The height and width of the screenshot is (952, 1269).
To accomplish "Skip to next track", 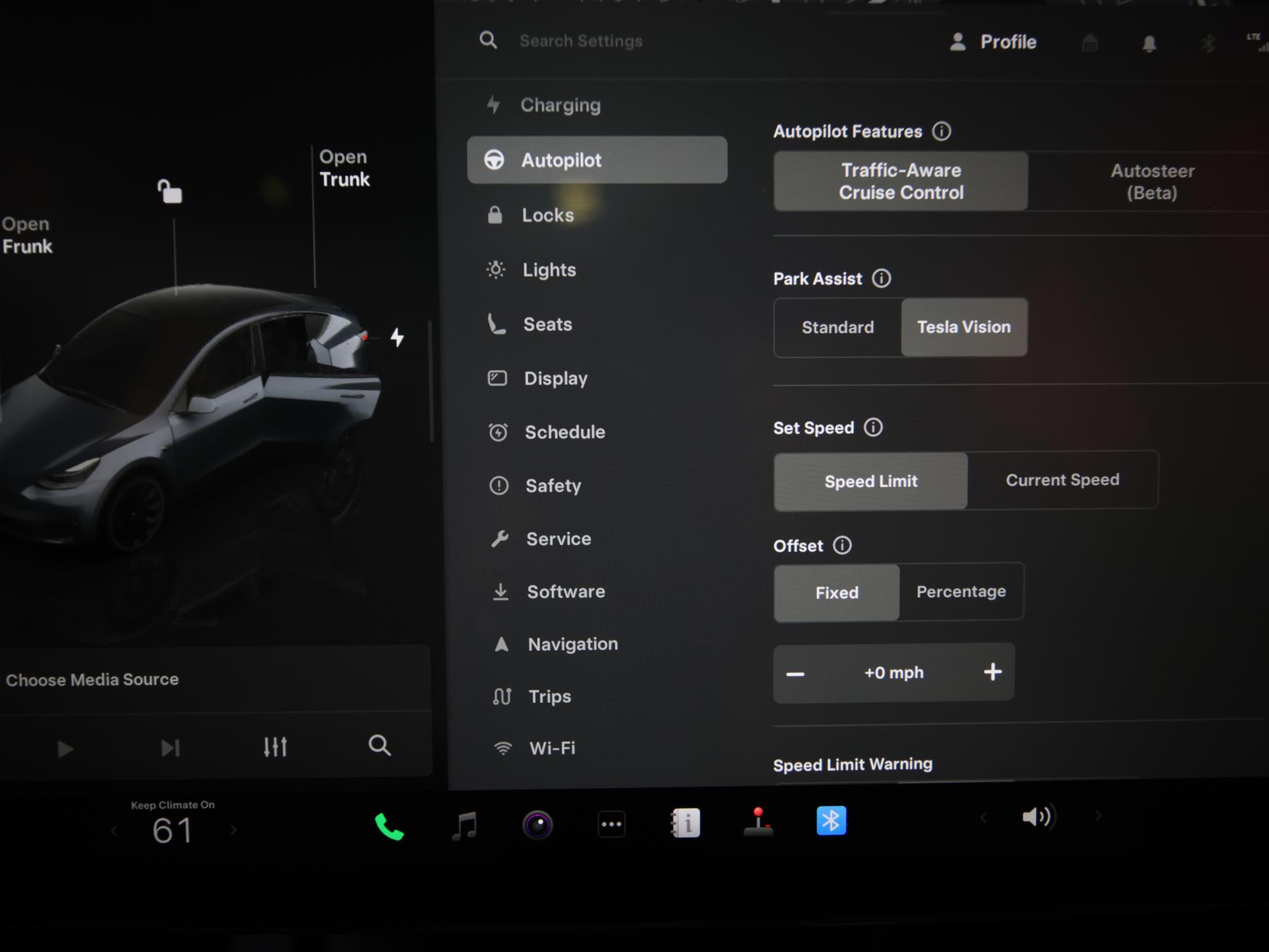I will tap(171, 748).
